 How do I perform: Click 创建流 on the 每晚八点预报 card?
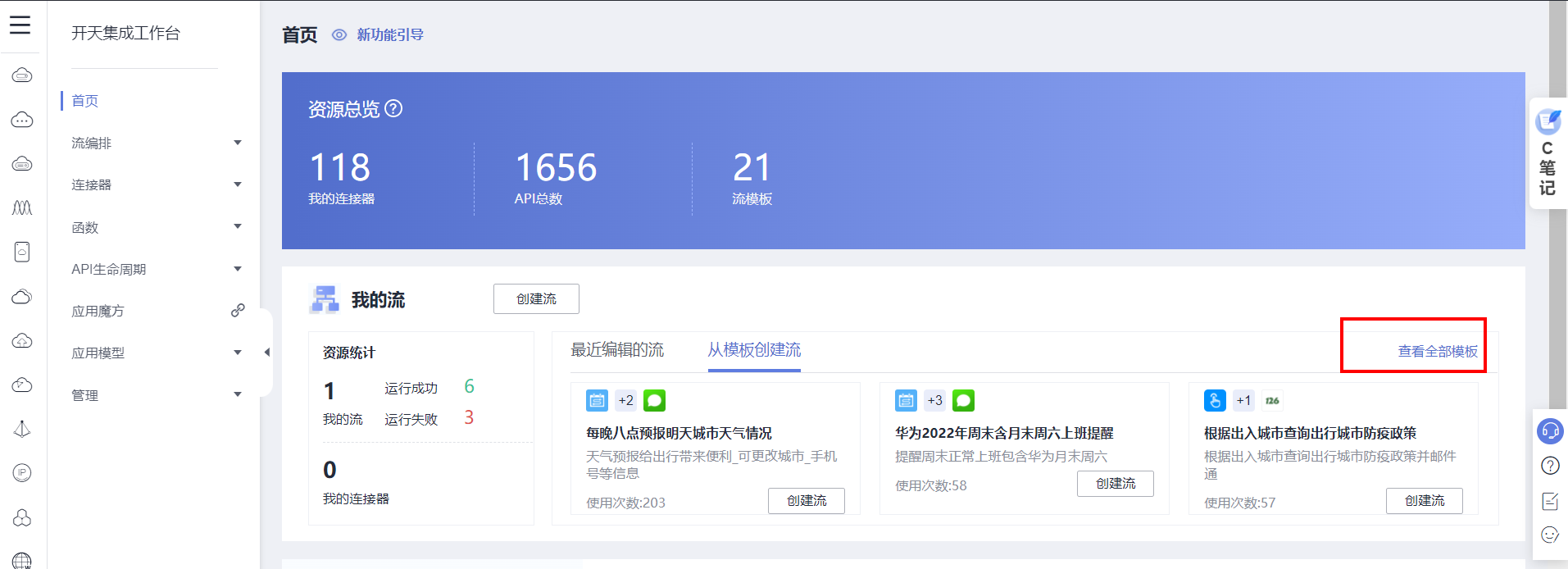point(807,500)
